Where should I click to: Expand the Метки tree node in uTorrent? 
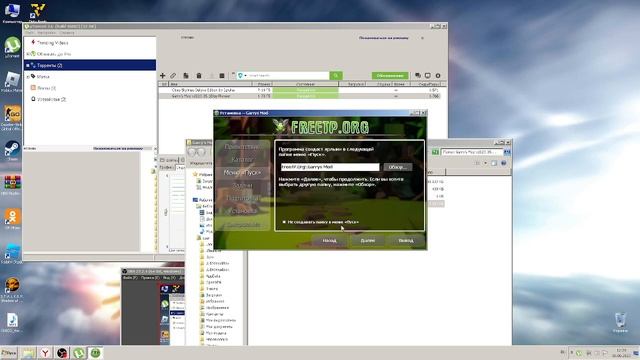pos(27,77)
